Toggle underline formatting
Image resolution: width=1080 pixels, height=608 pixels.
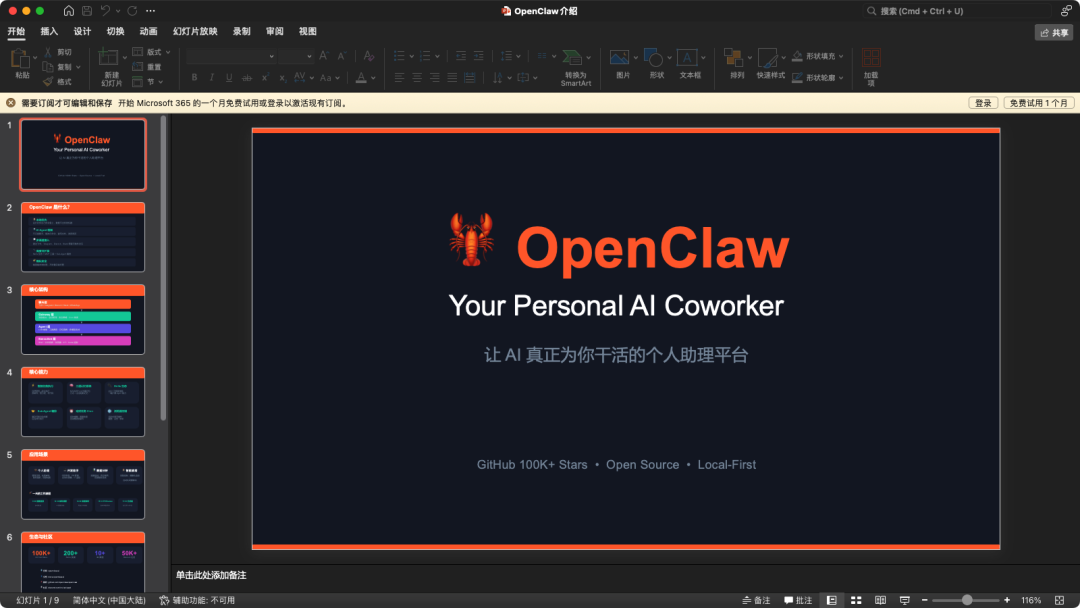229,78
